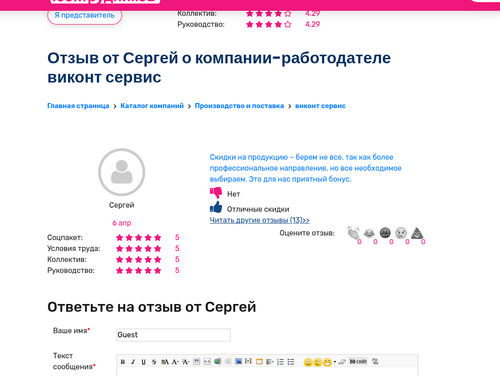Insert the grinning face emoticon
This screenshot has height=376, width=500.
click(x=327, y=362)
